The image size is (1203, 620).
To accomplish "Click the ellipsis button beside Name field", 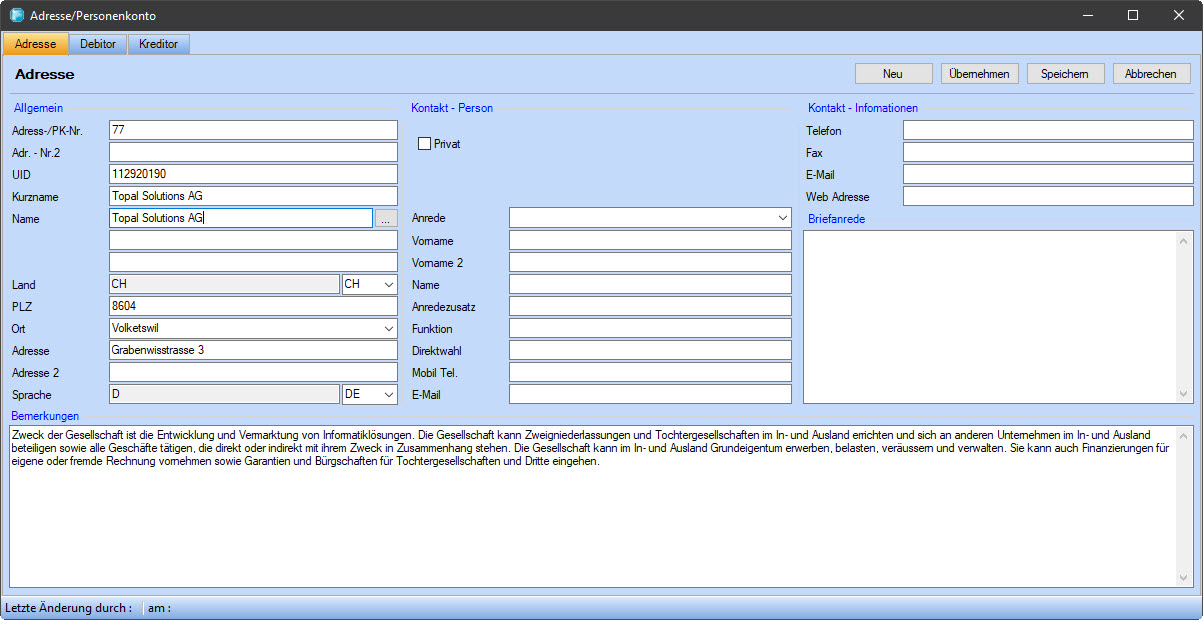I will [386, 218].
